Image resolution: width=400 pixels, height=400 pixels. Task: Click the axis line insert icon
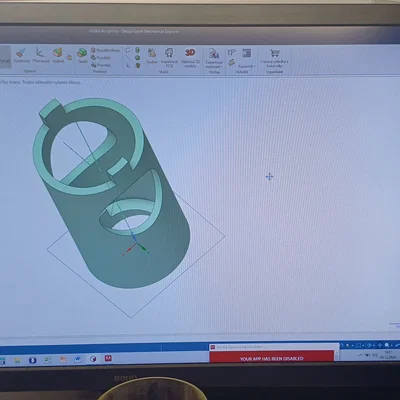point(128,57)
